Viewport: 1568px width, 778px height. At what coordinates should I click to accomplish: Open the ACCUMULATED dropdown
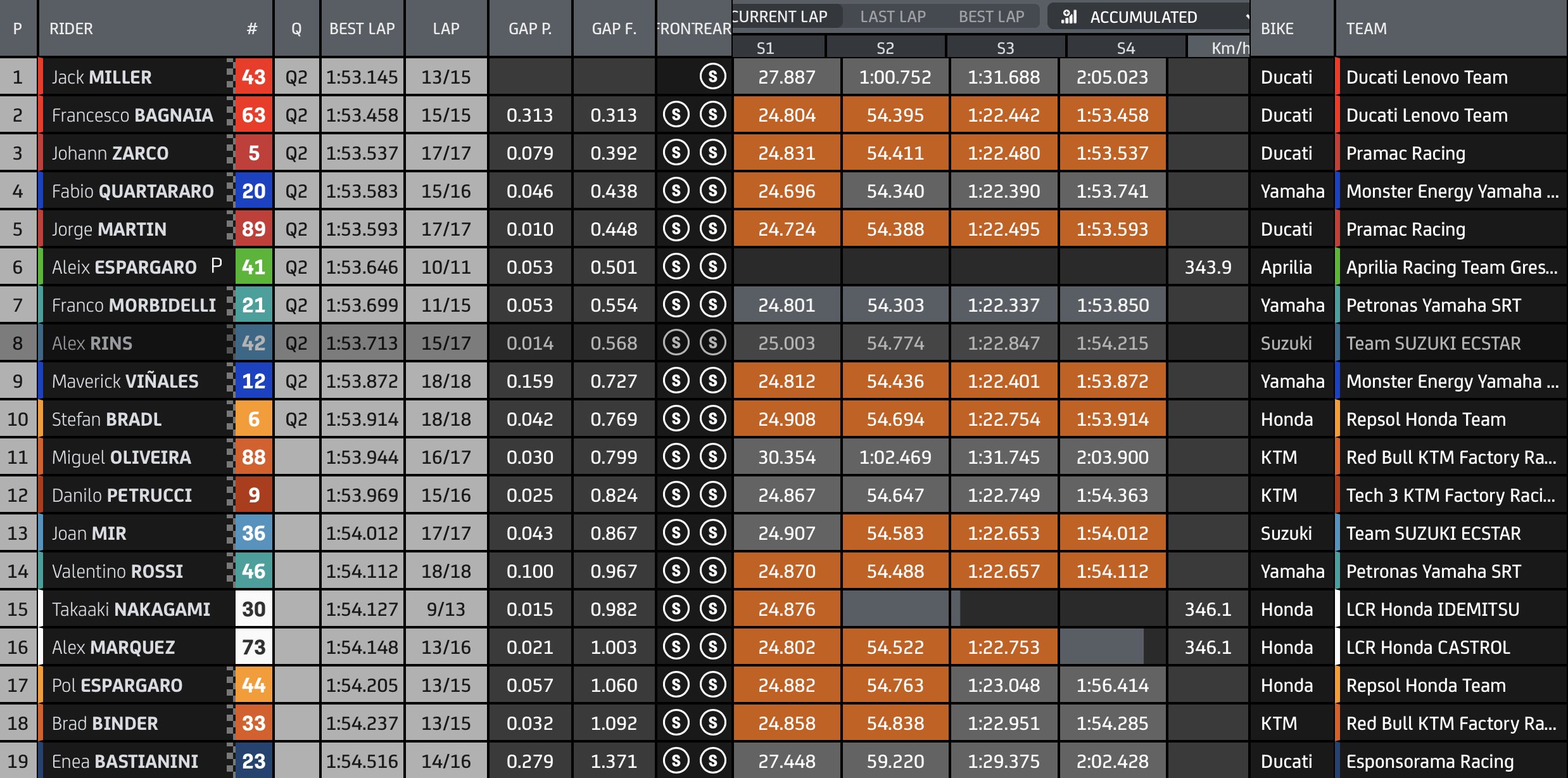tap(1148, 16)
